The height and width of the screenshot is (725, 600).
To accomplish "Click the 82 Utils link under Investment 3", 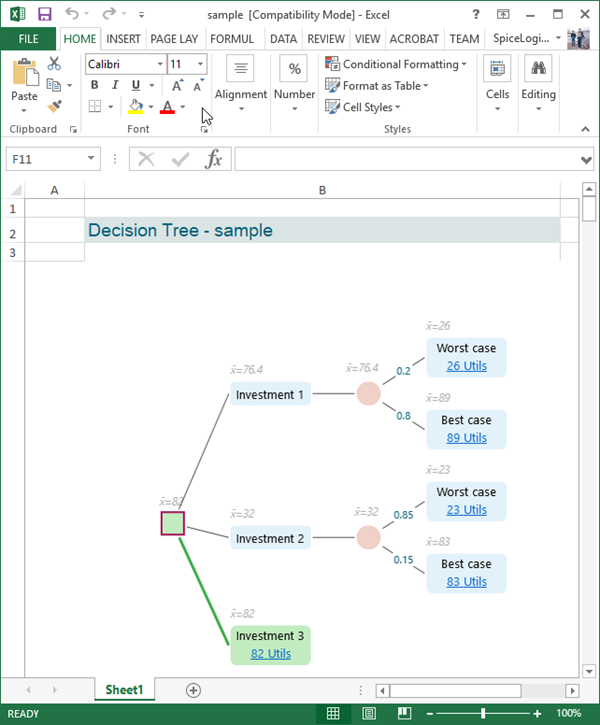I will (270, 653).
